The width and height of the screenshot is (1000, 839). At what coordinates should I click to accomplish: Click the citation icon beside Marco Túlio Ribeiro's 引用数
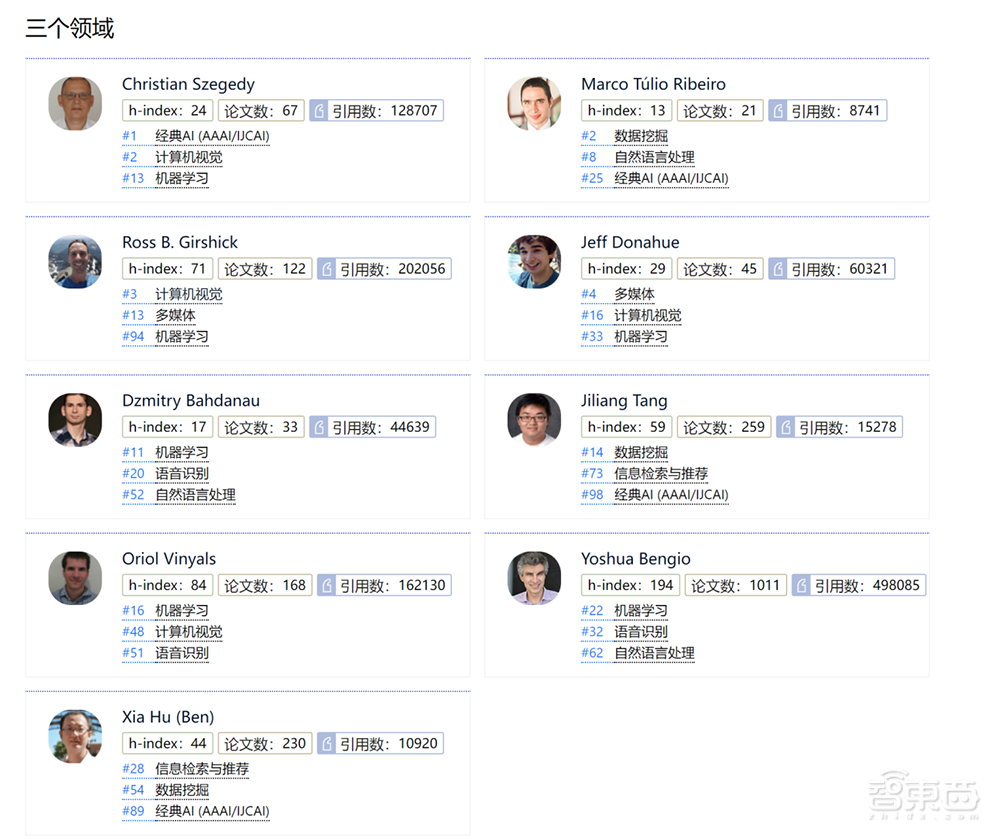pos(778,110)
